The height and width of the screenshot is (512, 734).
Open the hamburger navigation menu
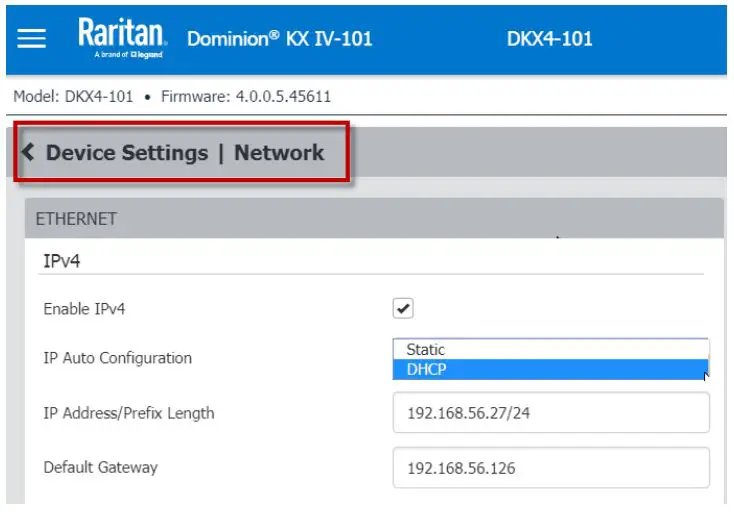(x=31, y=38)
